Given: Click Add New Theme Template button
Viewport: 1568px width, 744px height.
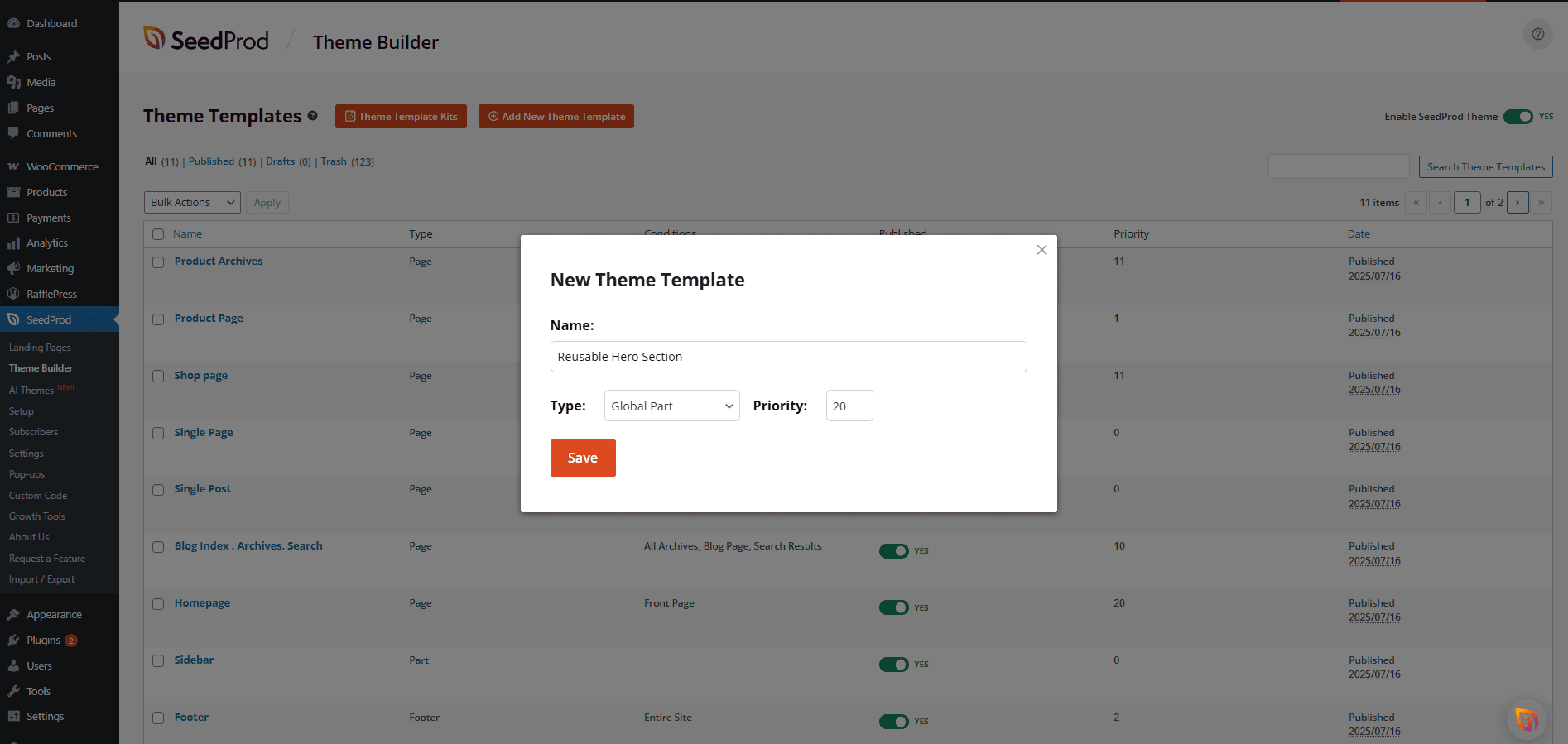Looking at the screenshot, I should pyautogui.click(x=556, y=117).
